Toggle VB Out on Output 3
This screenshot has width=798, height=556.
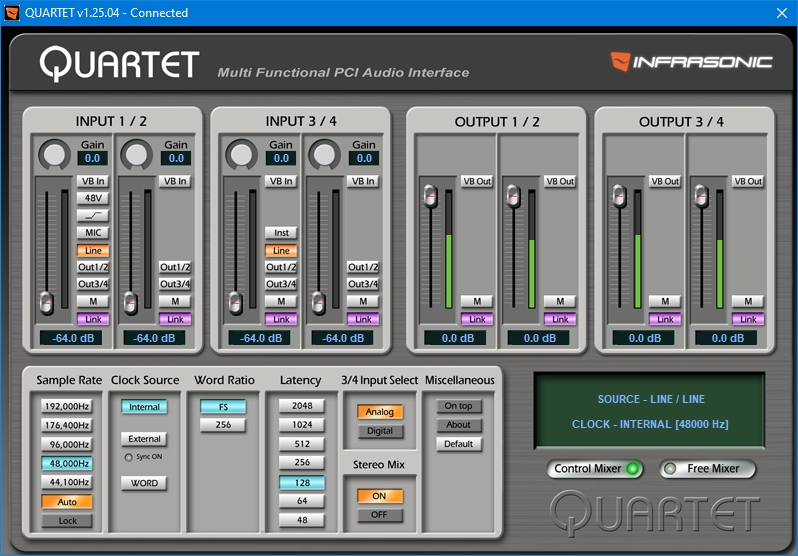point(665,181)
